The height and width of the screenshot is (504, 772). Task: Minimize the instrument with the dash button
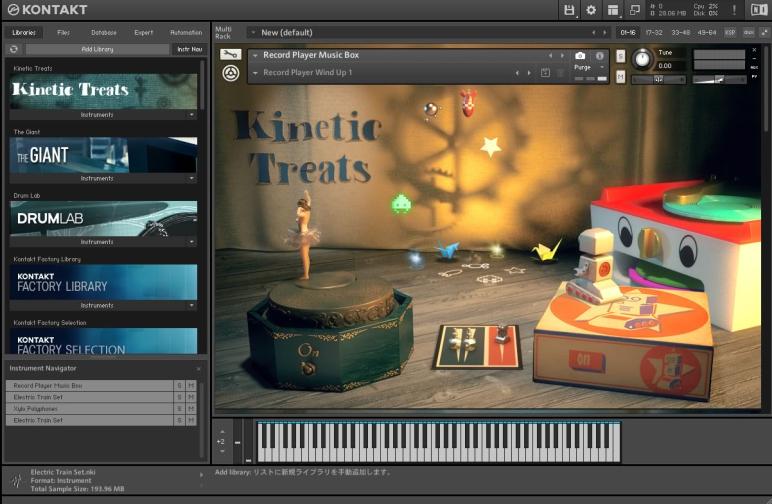pos(754,59)
